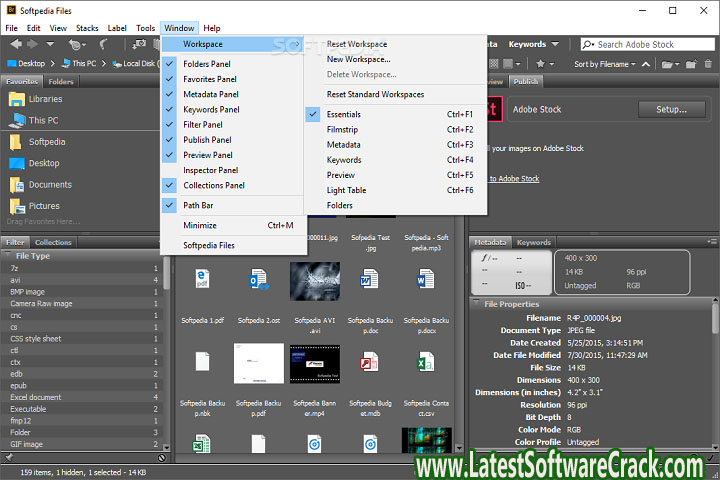The width and height of the screenshot is (720, 480).
Task: Collapse the File Type filter section
Action: click(x=8, y=256)
